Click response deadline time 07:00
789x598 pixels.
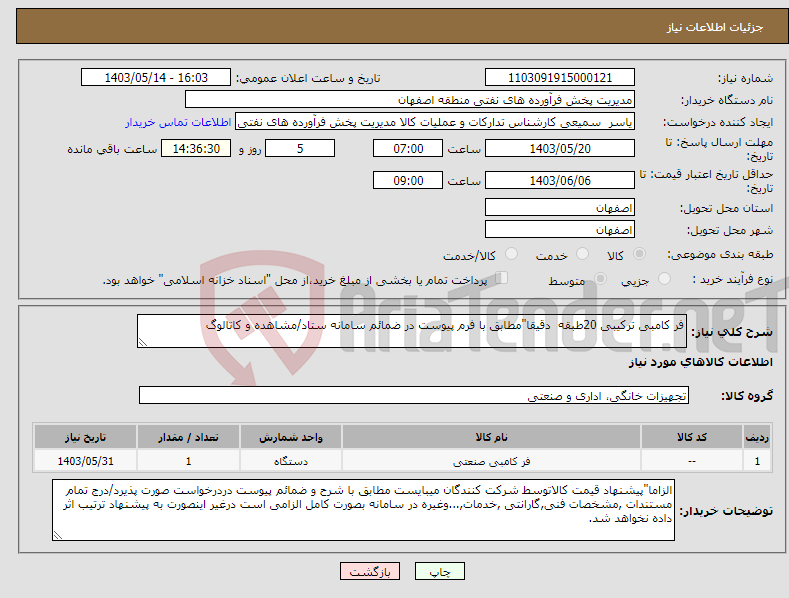pyautogui.click(x=408, y=148)
